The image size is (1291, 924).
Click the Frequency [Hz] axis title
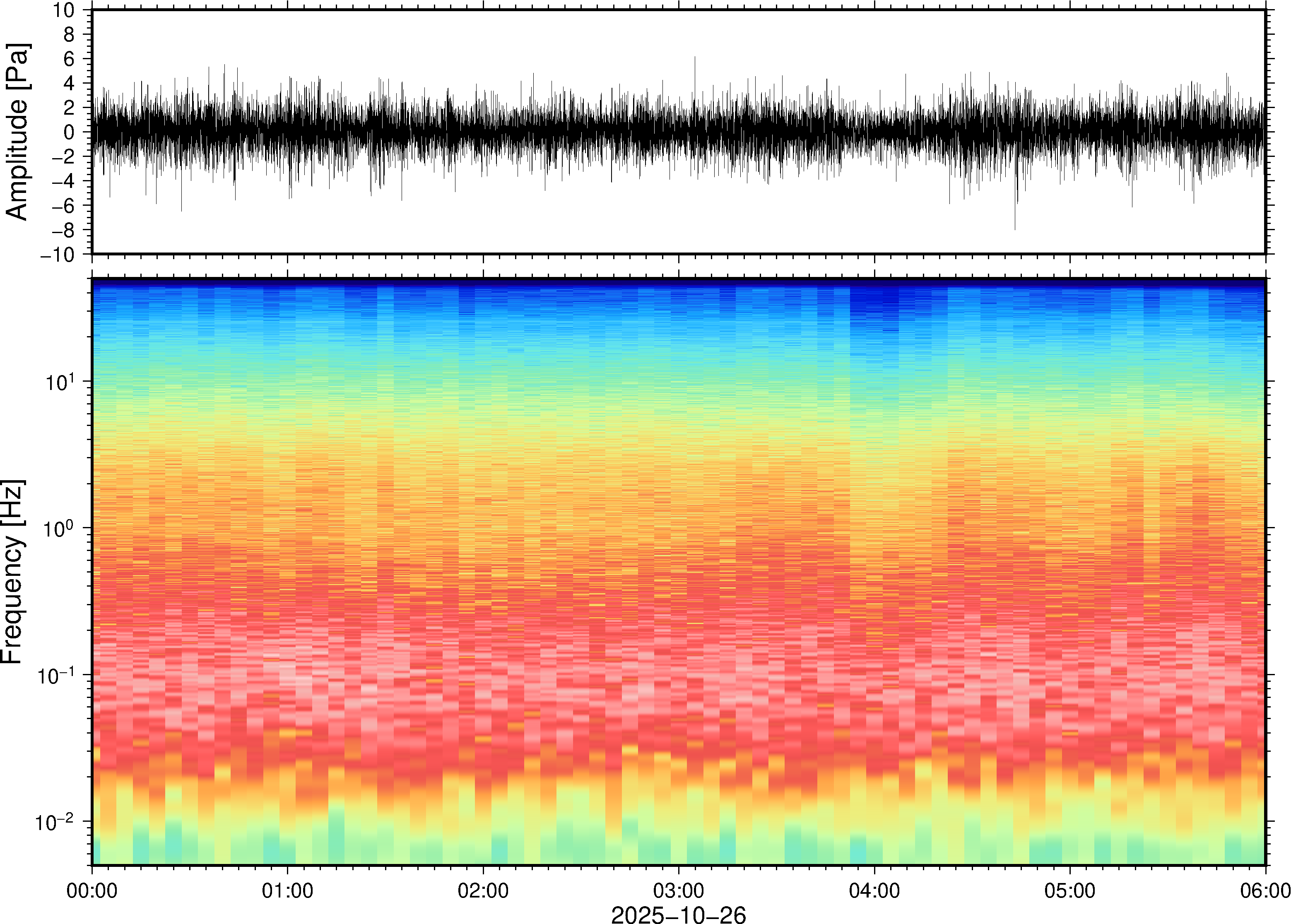click(x=12, y=571)
